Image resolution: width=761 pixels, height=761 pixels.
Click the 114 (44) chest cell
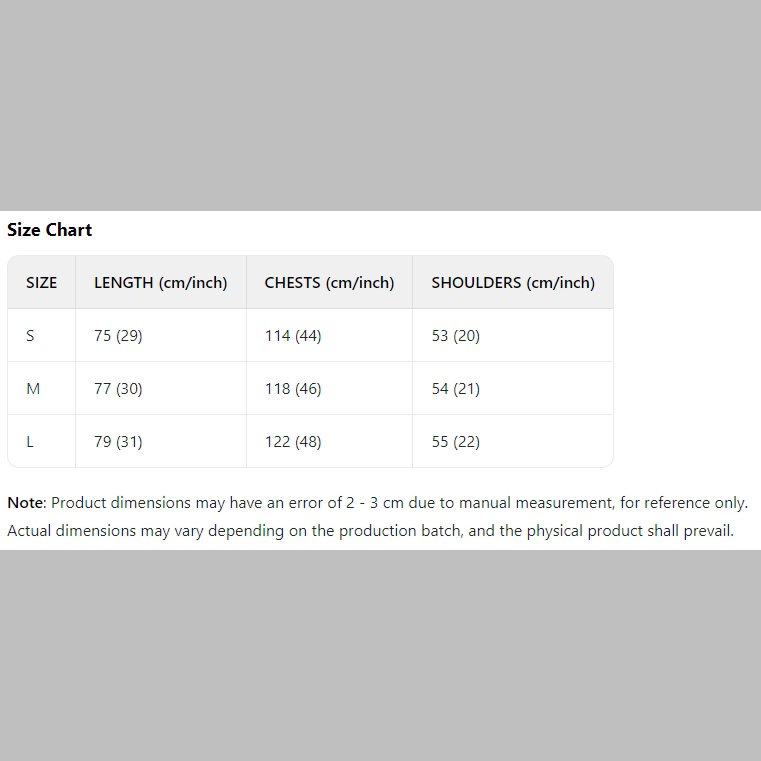click(x=293, y=336)
